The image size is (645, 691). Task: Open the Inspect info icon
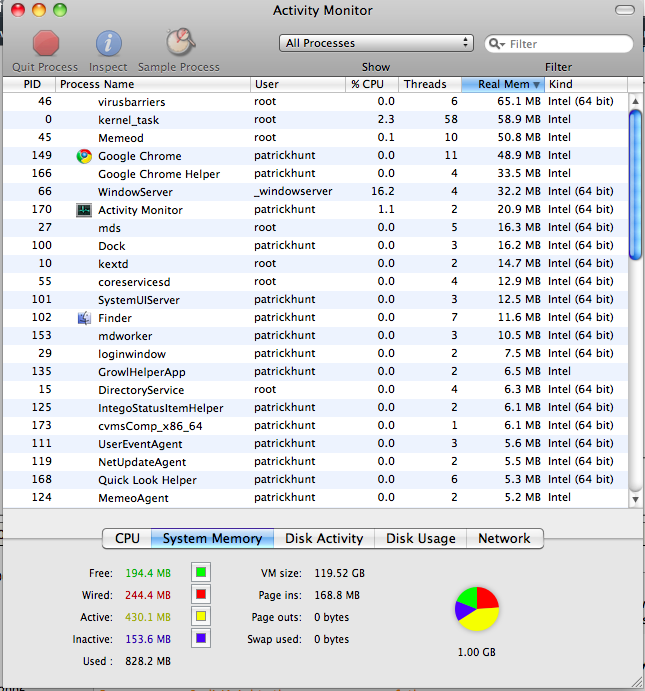coord(108,43)
